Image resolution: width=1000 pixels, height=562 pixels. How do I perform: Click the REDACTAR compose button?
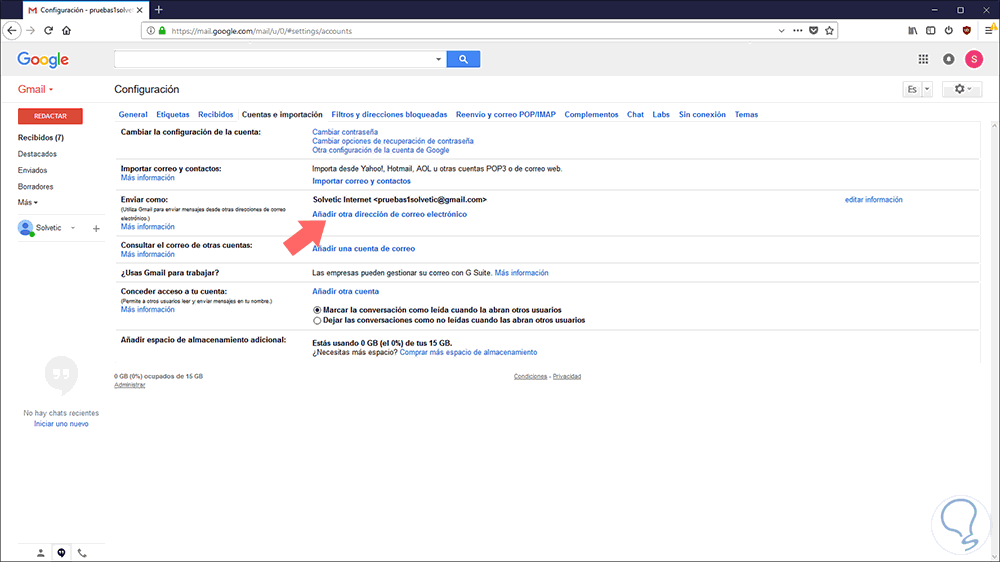(50, 116)
